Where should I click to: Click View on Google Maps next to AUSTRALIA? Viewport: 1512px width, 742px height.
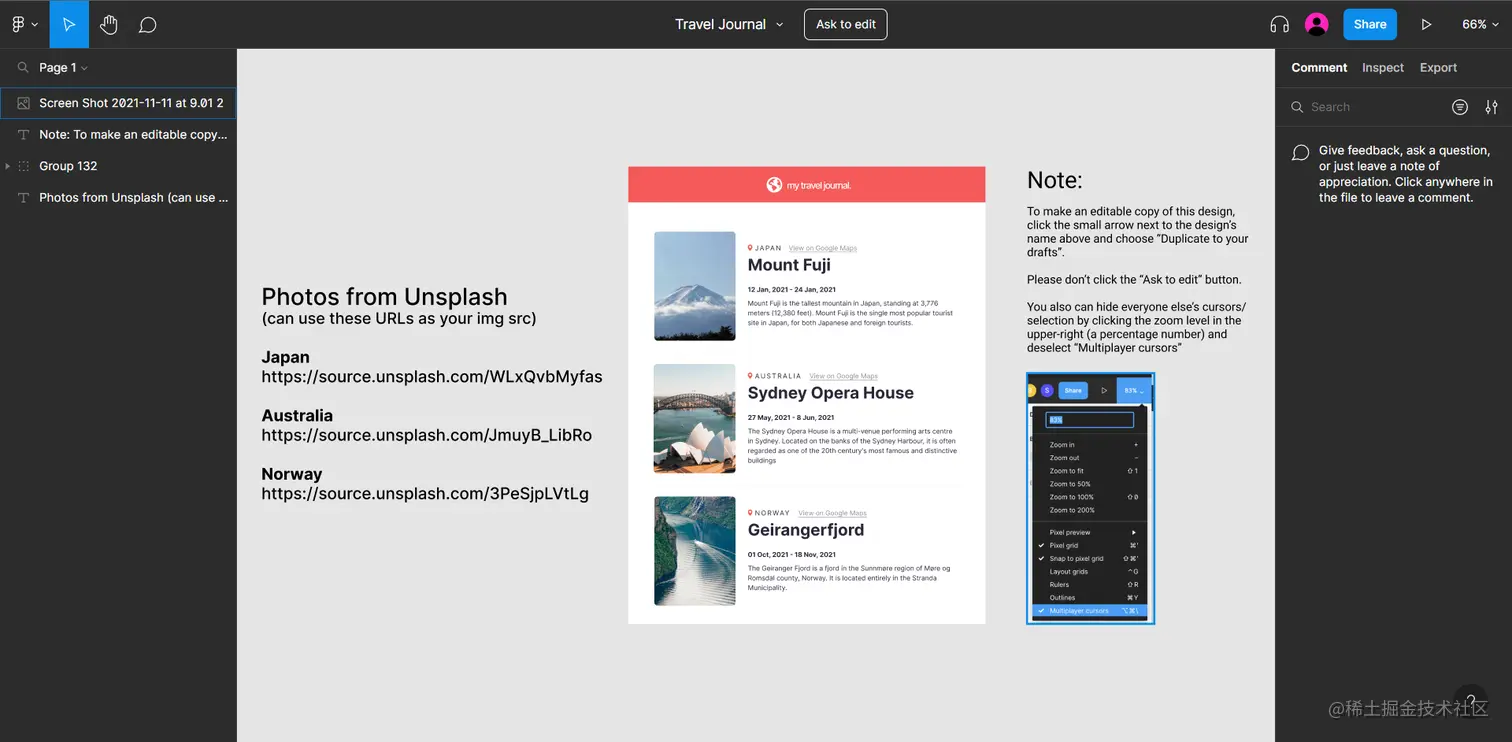click(844, 376)
